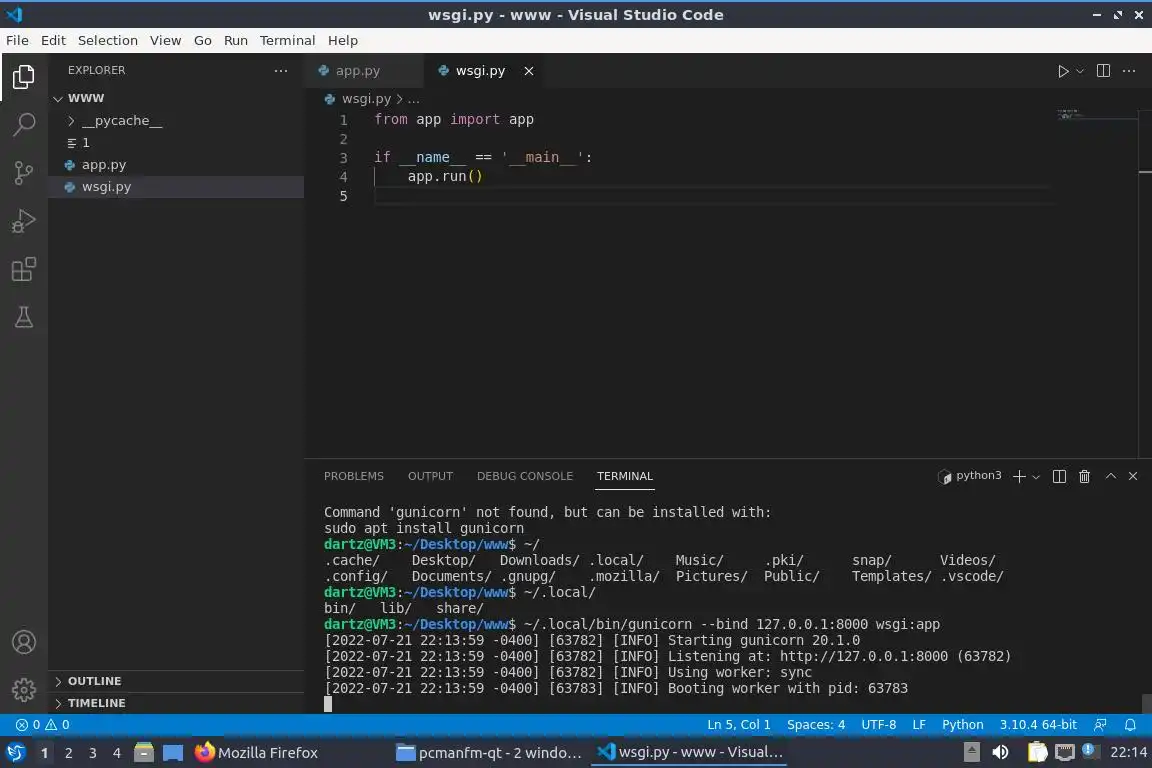Change indentation via Spaces: 4
The height and width of the screenshot is (768, 1152).
tap(816, 725)
